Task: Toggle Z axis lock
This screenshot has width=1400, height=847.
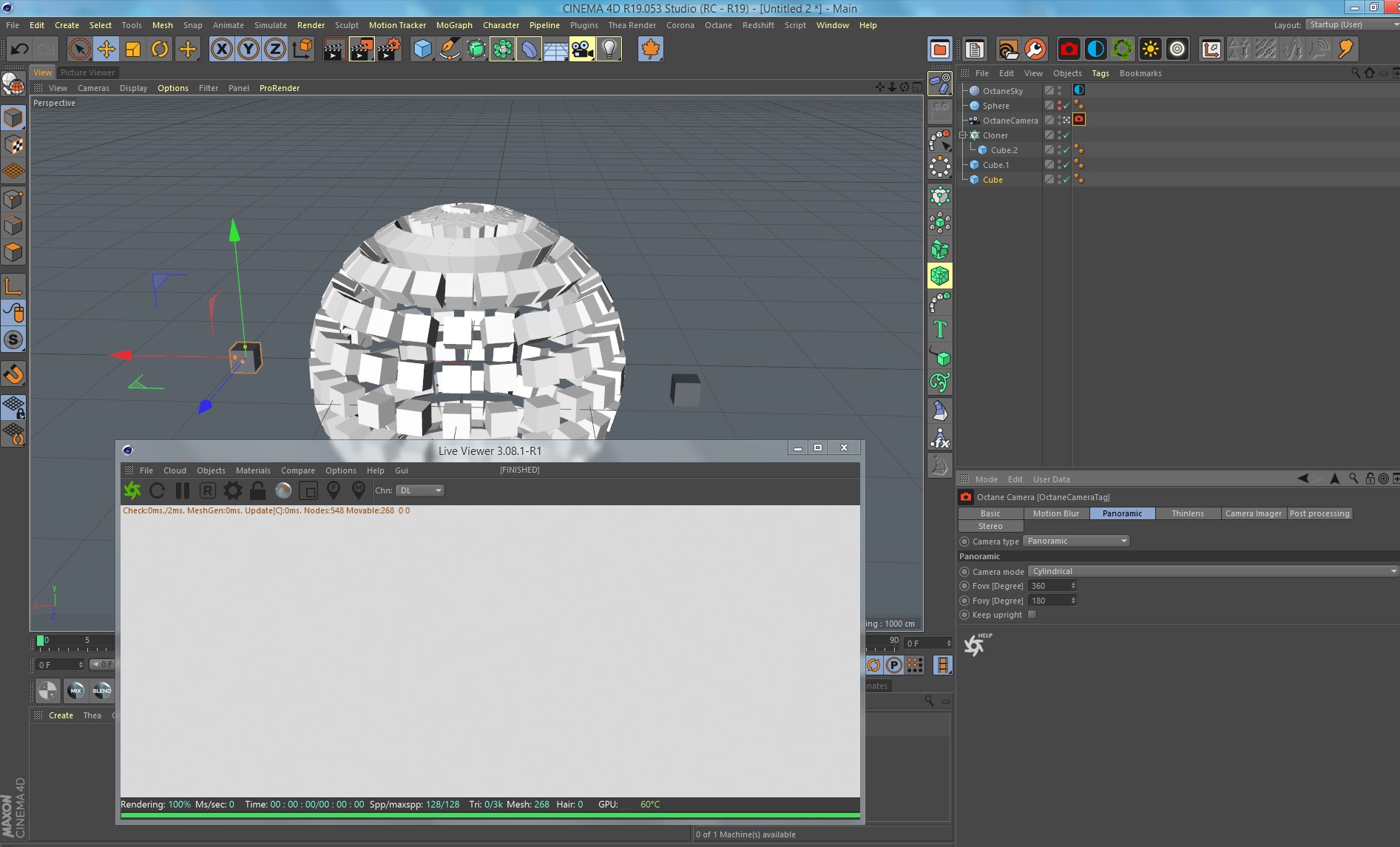Action: click(x=275, y=50)
